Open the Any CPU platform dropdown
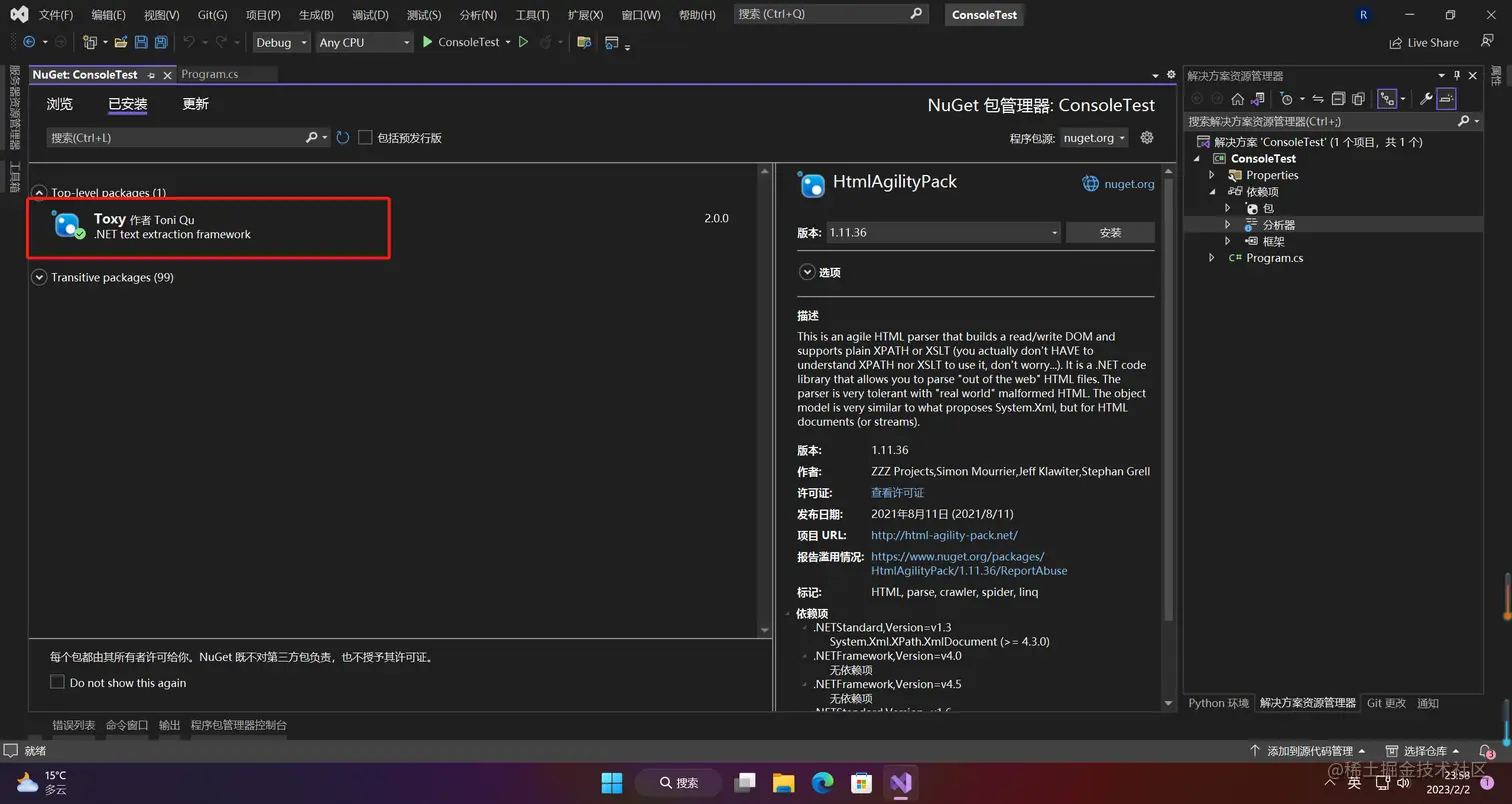 pos(364,42)
